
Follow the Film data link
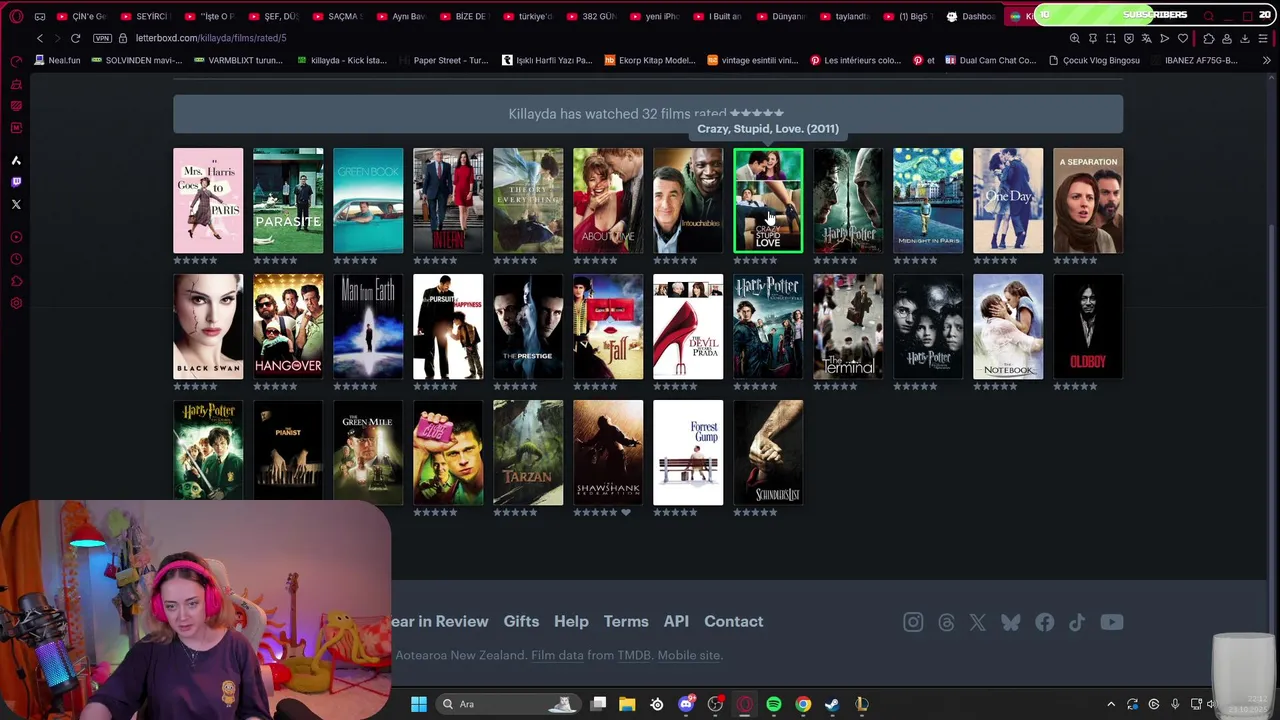[557, 655]
